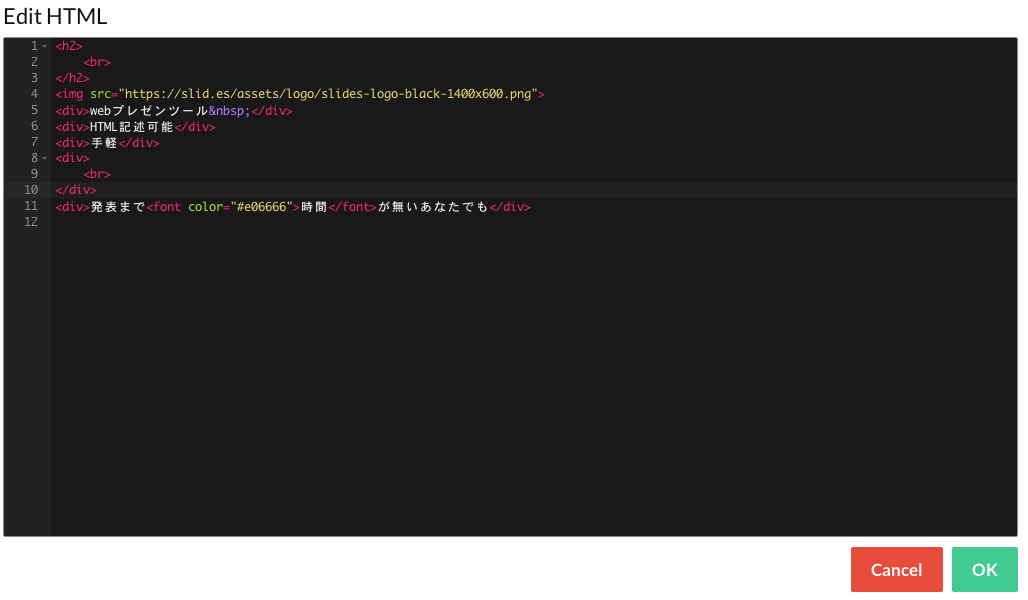Click the opening <font tag on line 11
Screen dimensions: 1028x600
[164, 207]
